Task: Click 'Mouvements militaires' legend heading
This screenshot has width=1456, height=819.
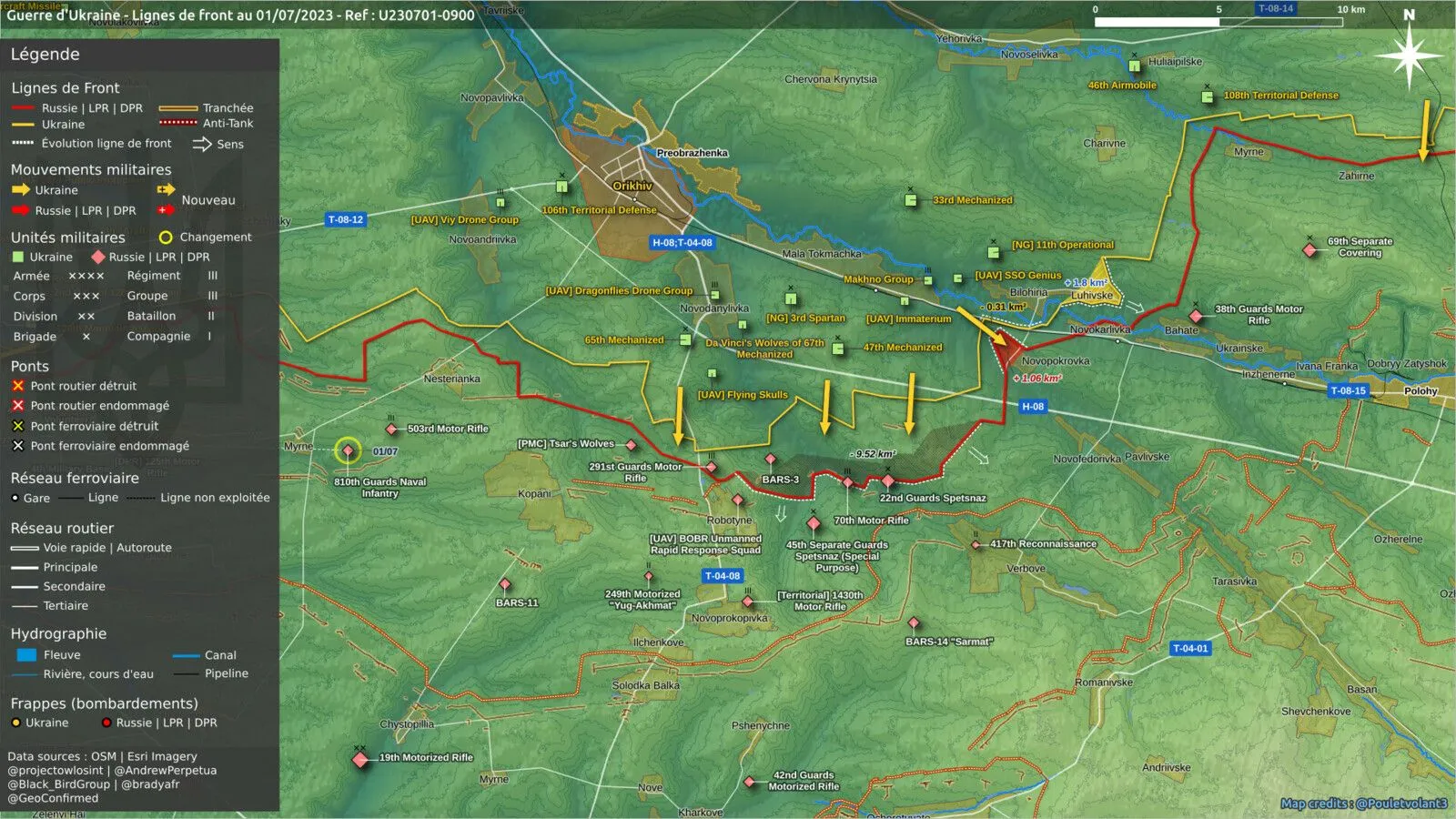Action: click(x=91, y=169)
